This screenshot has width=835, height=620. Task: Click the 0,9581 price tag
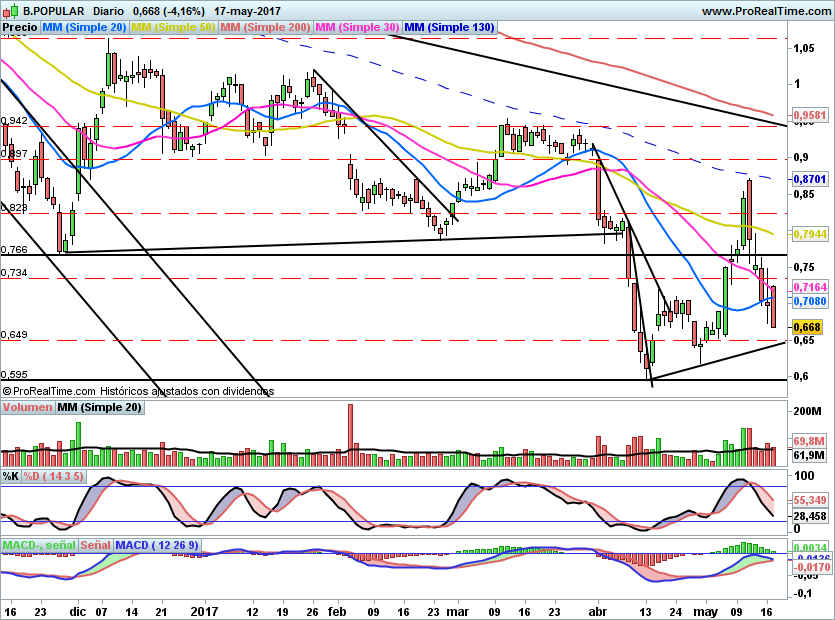[809, 115]
